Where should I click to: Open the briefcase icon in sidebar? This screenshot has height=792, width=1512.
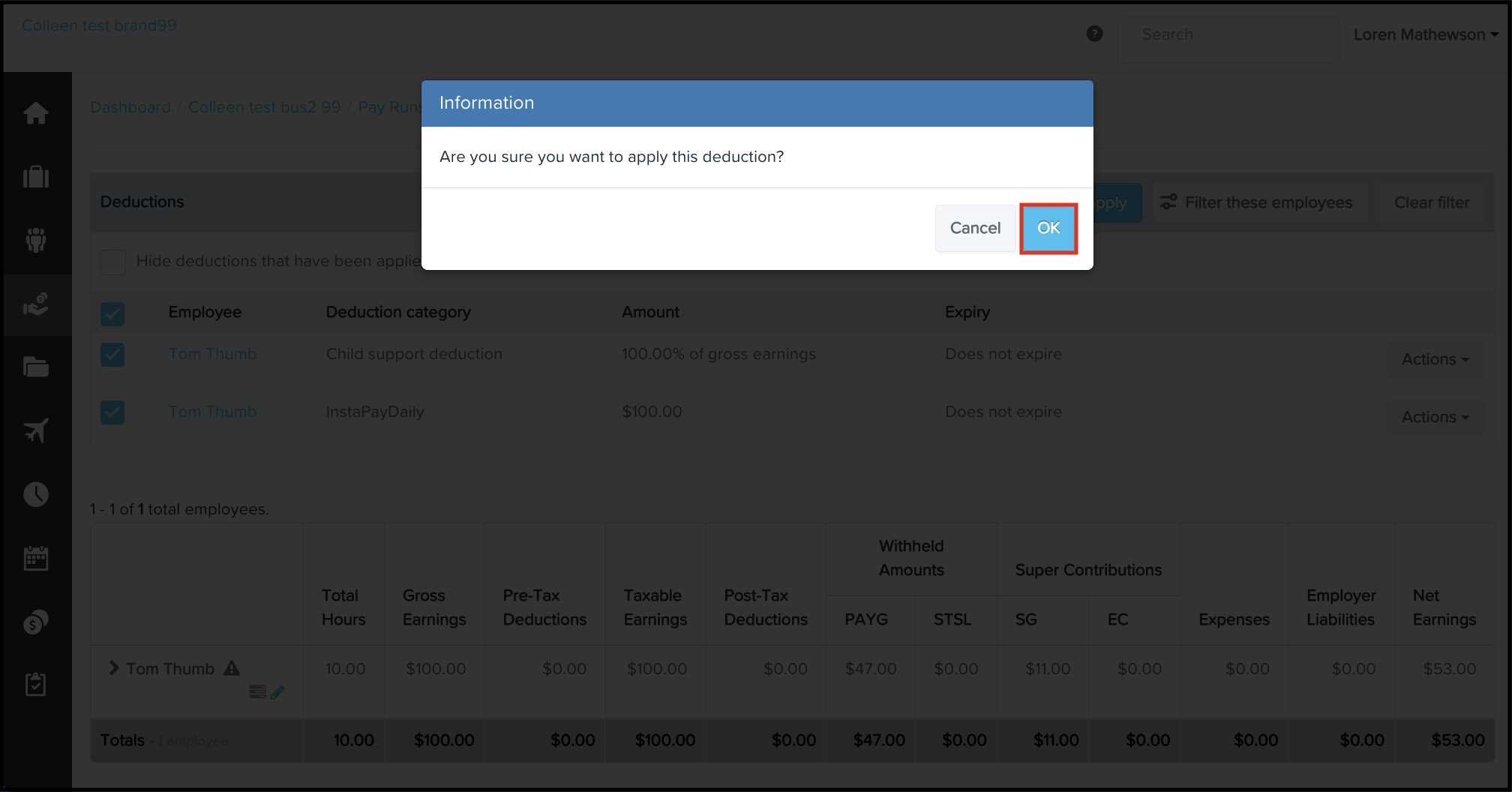pos(35,177)
